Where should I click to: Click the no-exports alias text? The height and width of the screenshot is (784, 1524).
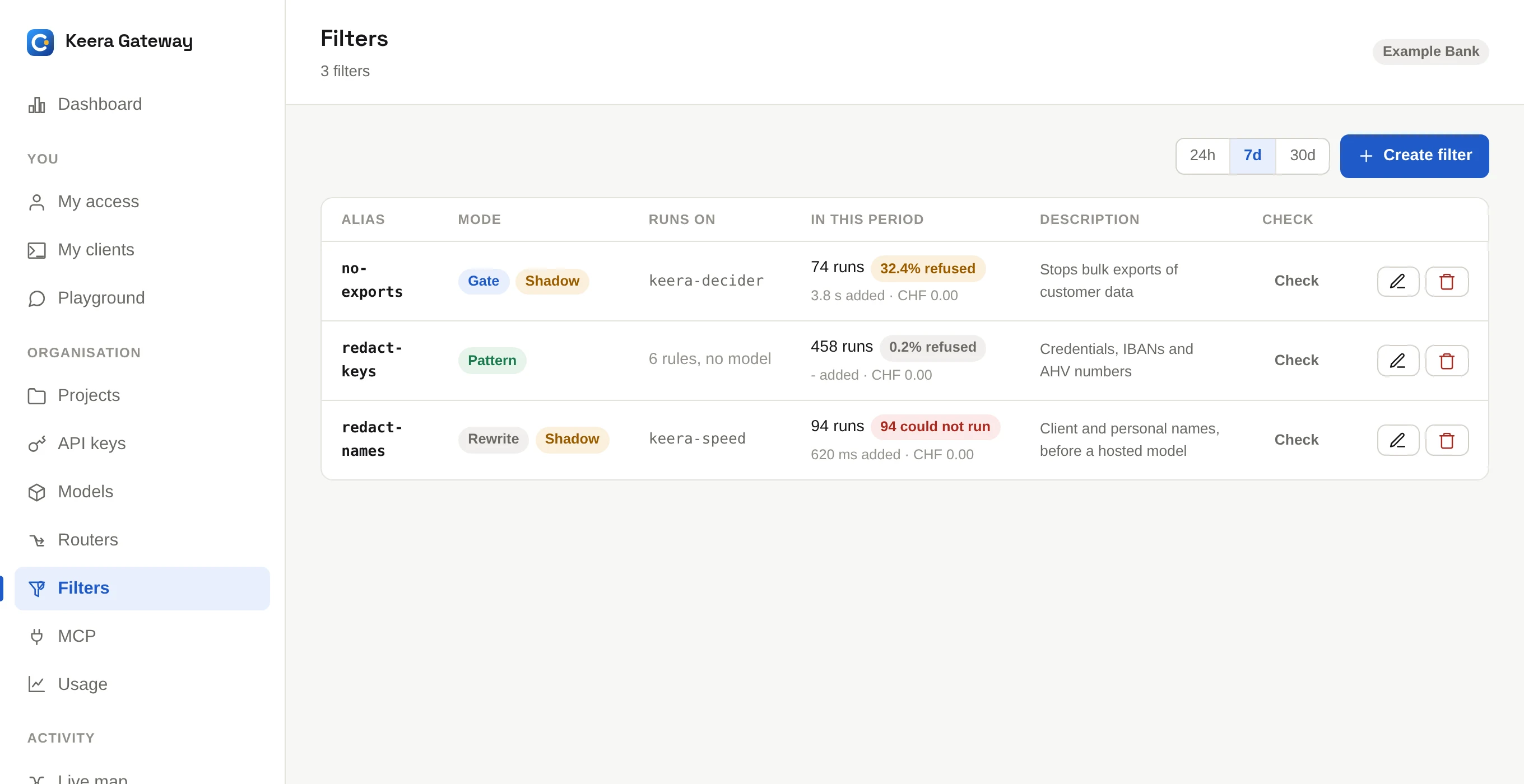point(371,281)
